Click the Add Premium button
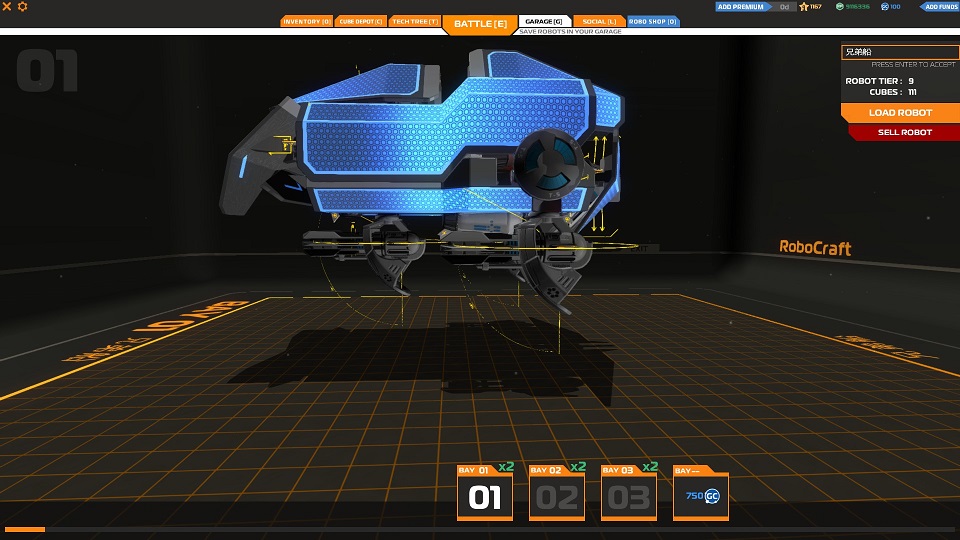This screenshot has width=960, height=540. coord(741,7)
